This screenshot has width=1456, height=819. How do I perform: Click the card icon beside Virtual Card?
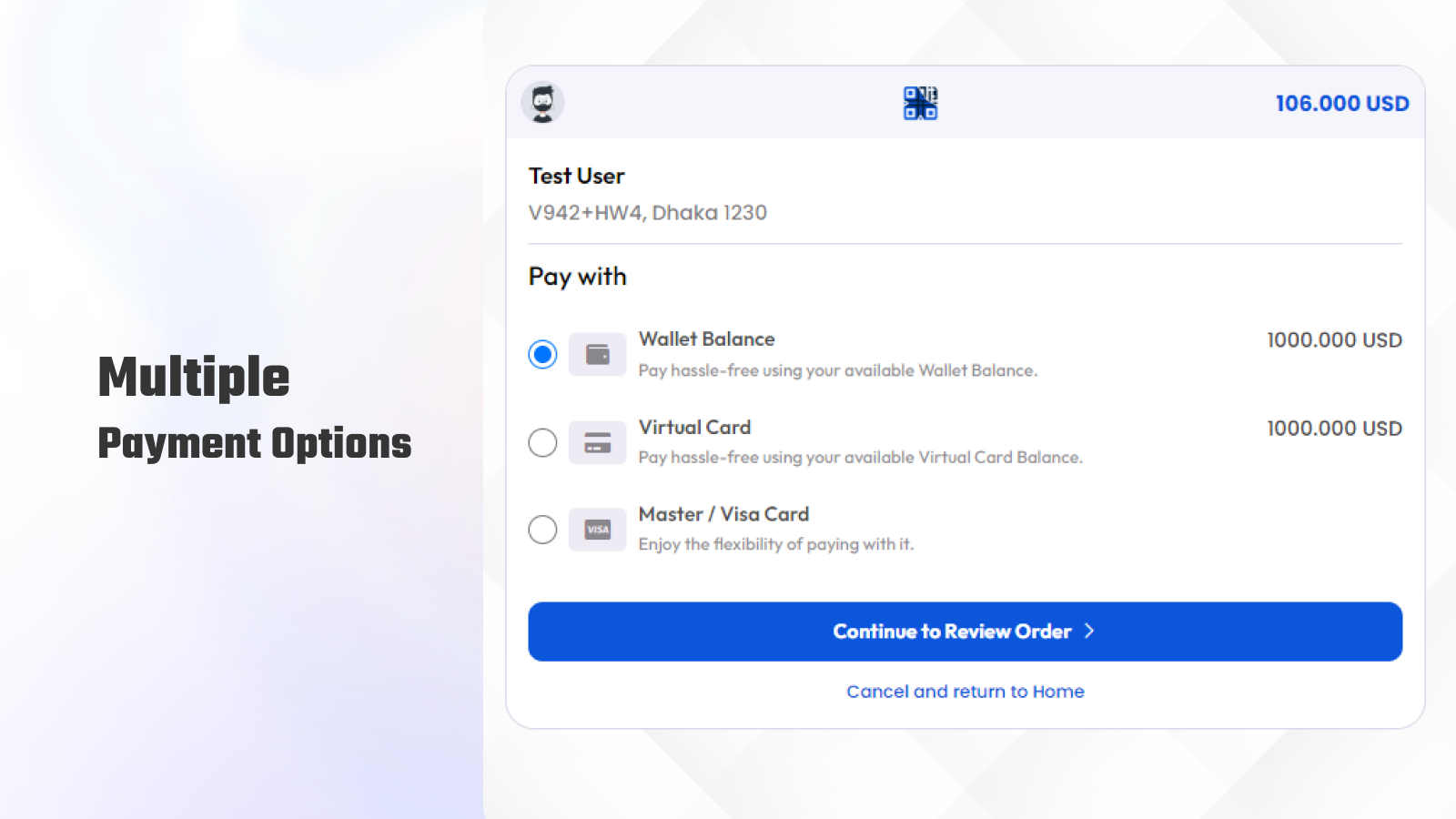pos(597,442)
